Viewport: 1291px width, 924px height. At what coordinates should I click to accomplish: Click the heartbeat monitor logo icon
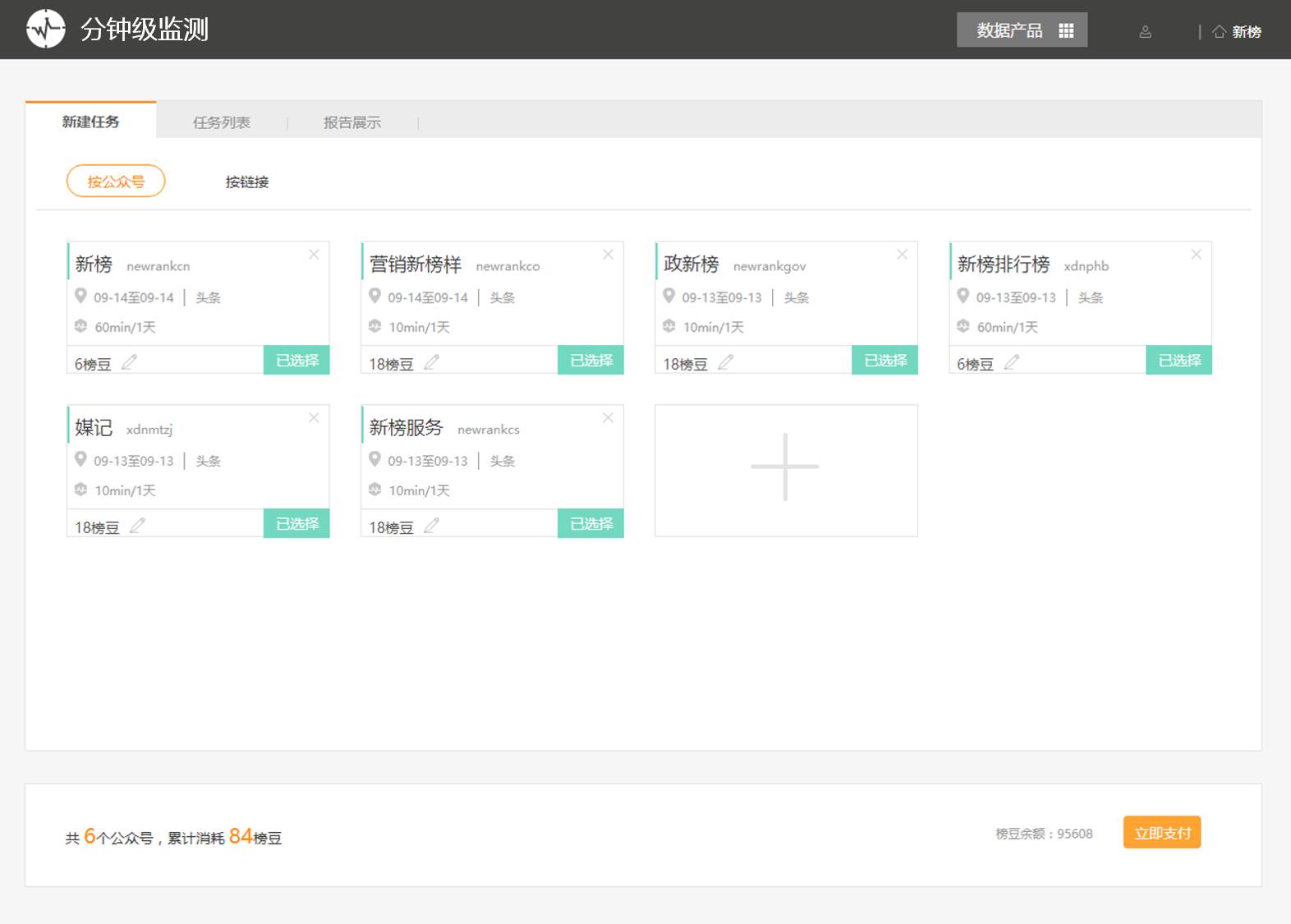pyautogui.click(x=46, y=30)
